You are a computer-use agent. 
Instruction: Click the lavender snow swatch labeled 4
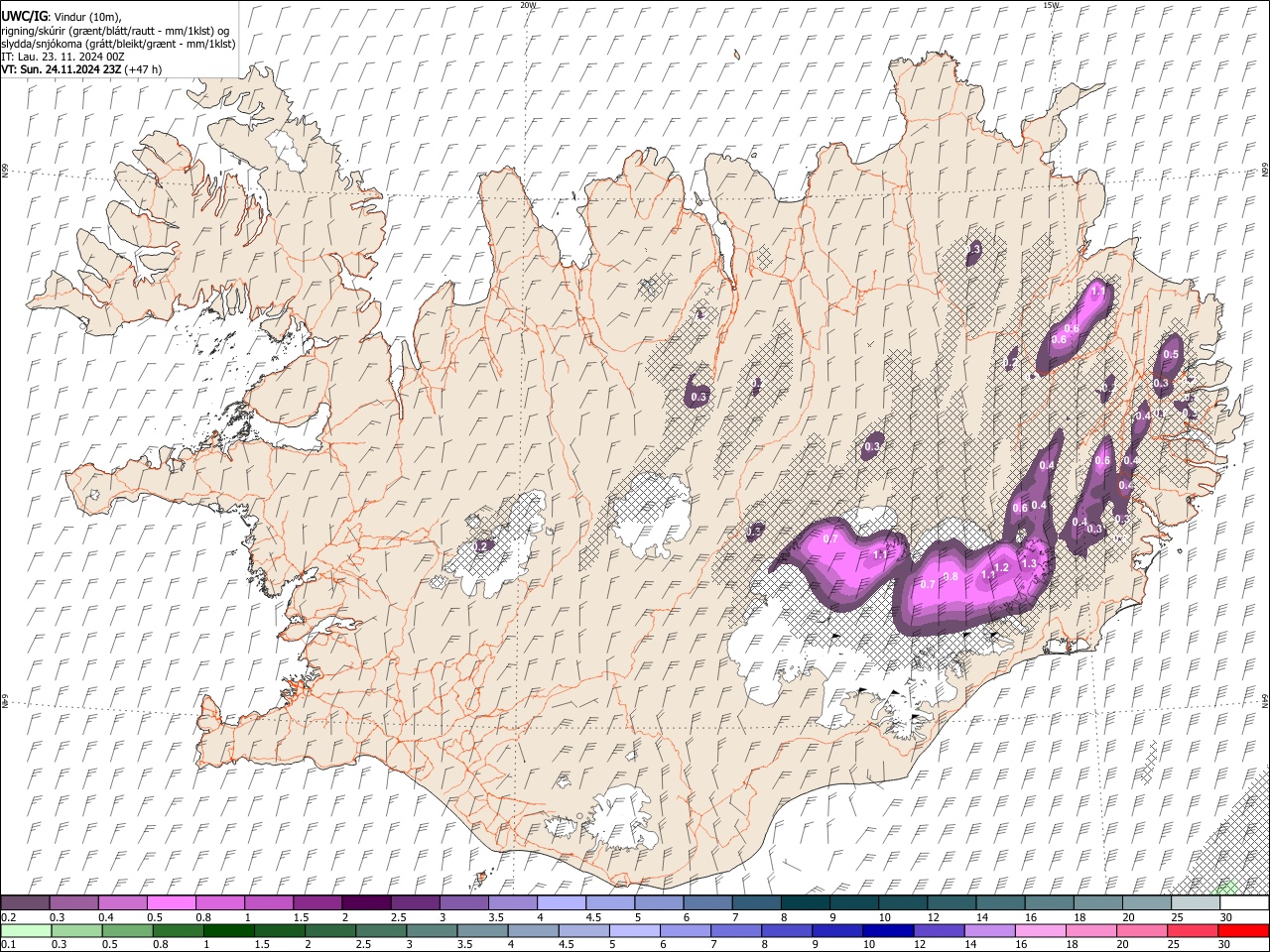[x=561, y=902]
